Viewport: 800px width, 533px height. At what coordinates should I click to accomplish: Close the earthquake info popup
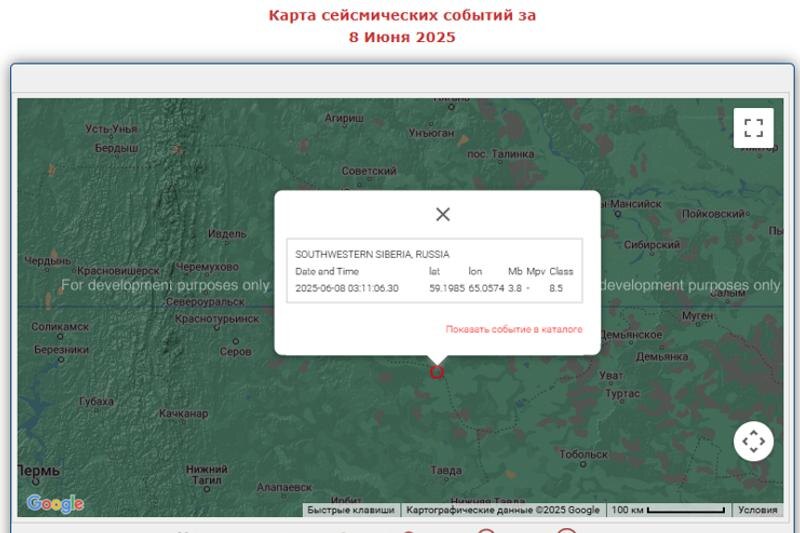[x=443, y=214]
